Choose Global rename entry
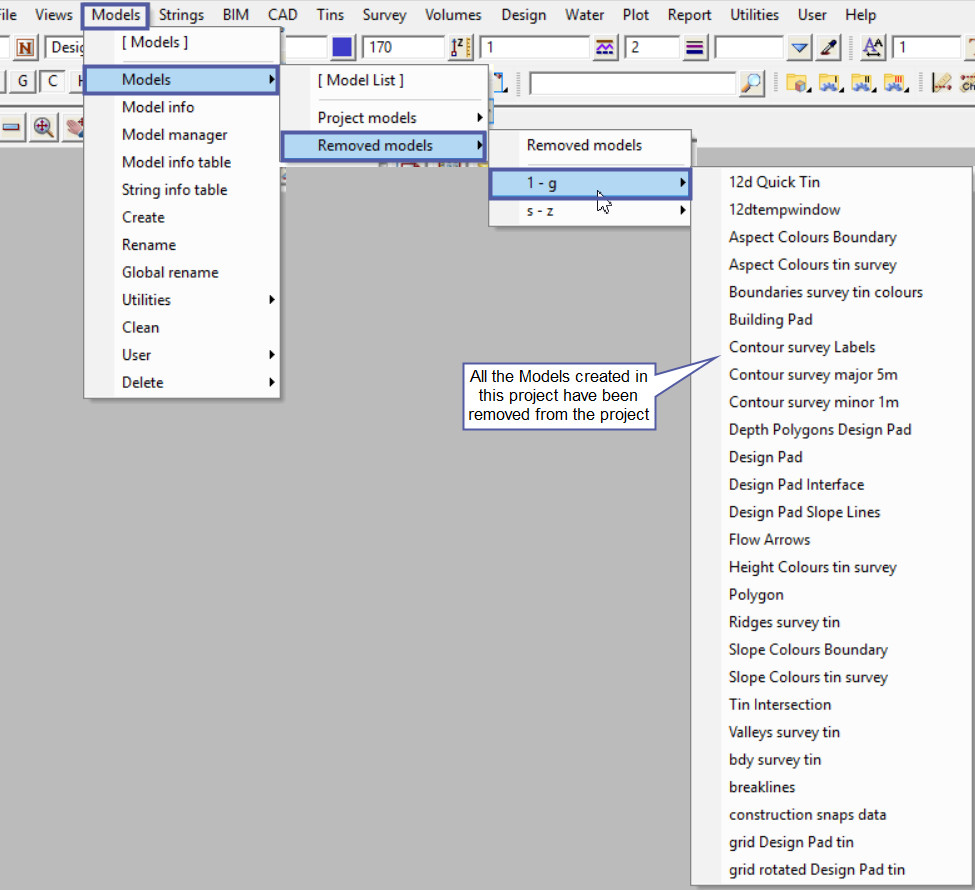 tap(182, 272)
